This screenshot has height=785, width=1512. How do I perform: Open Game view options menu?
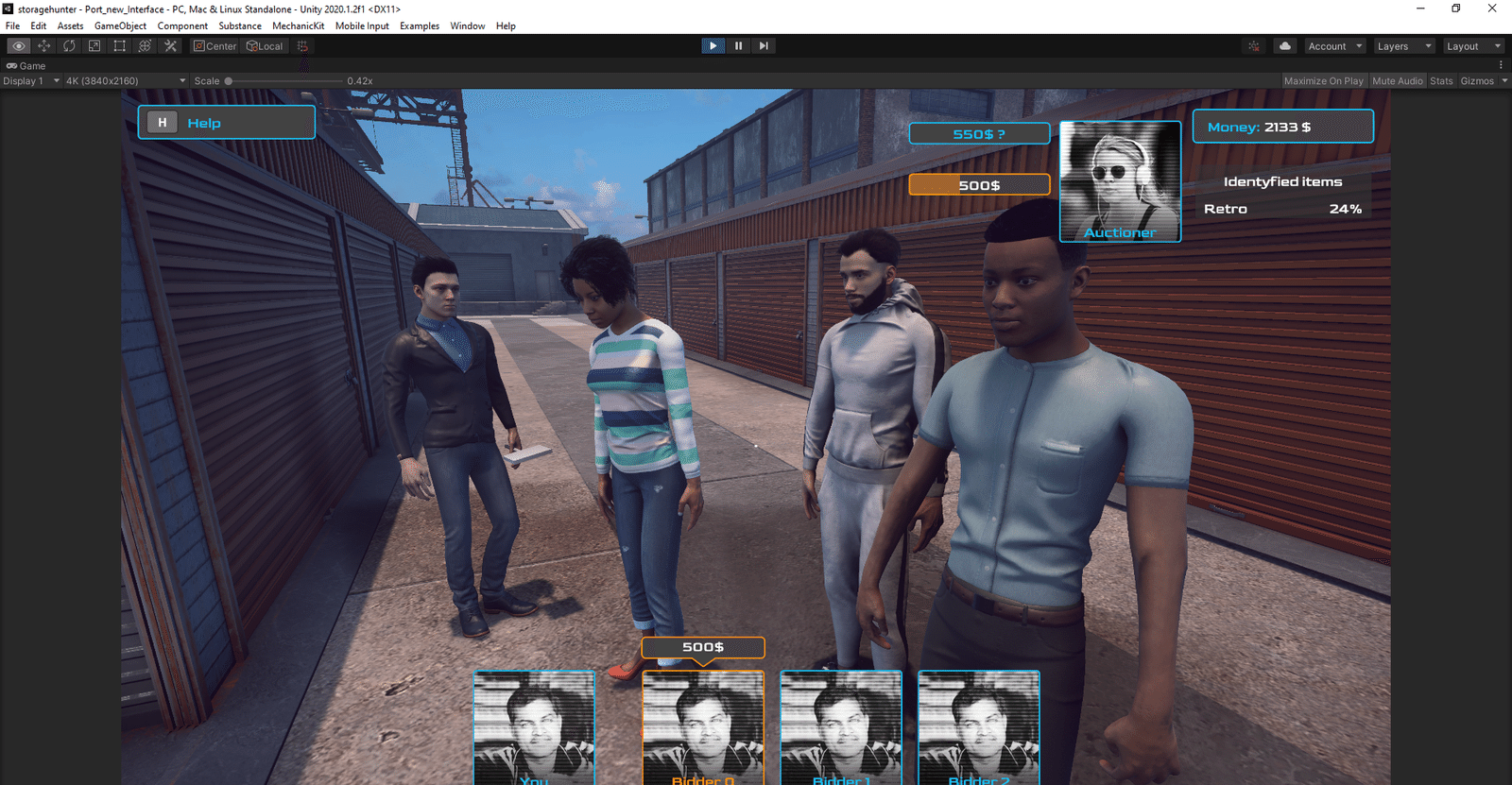(x=1501, y=65)
